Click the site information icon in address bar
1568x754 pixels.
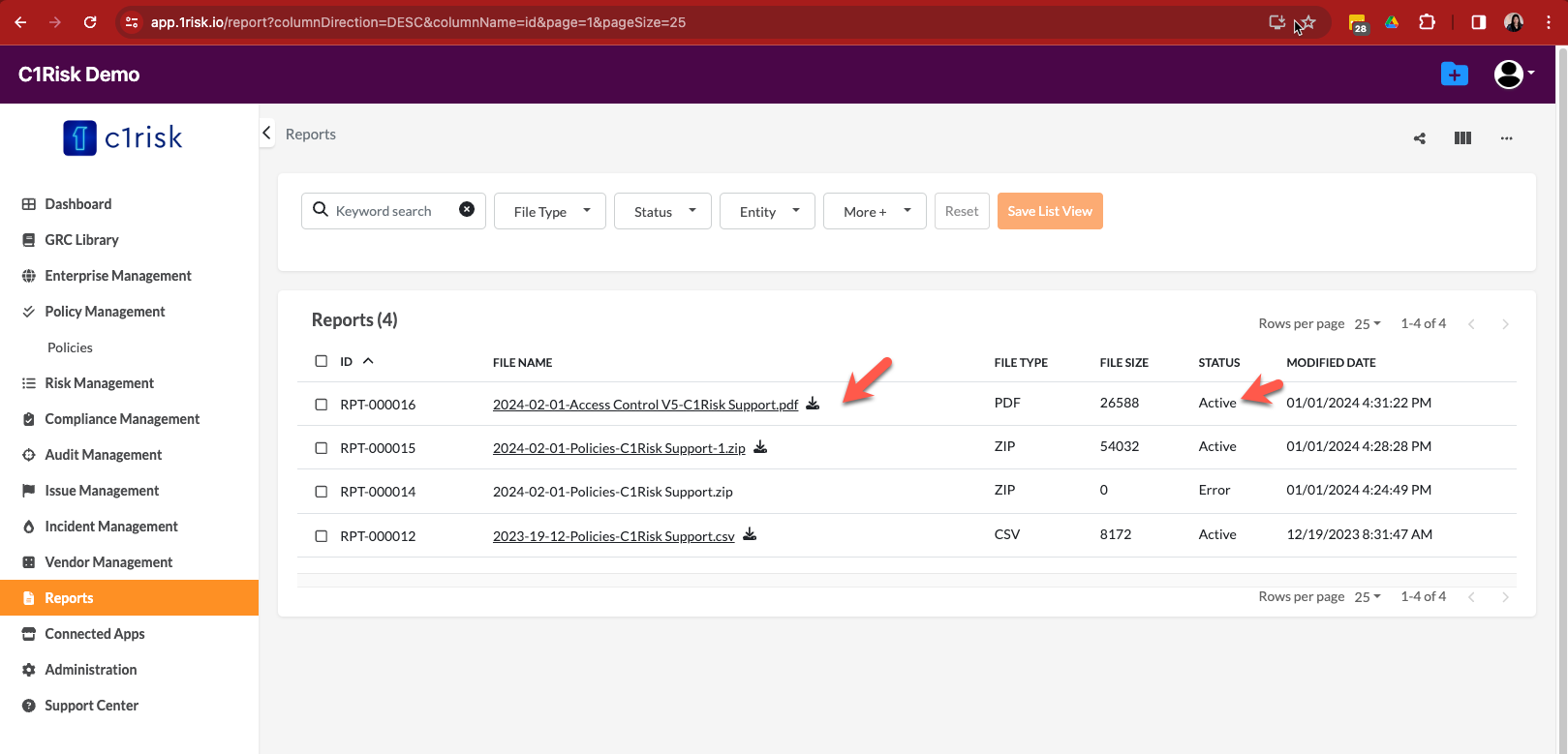[x=132, y=22]
